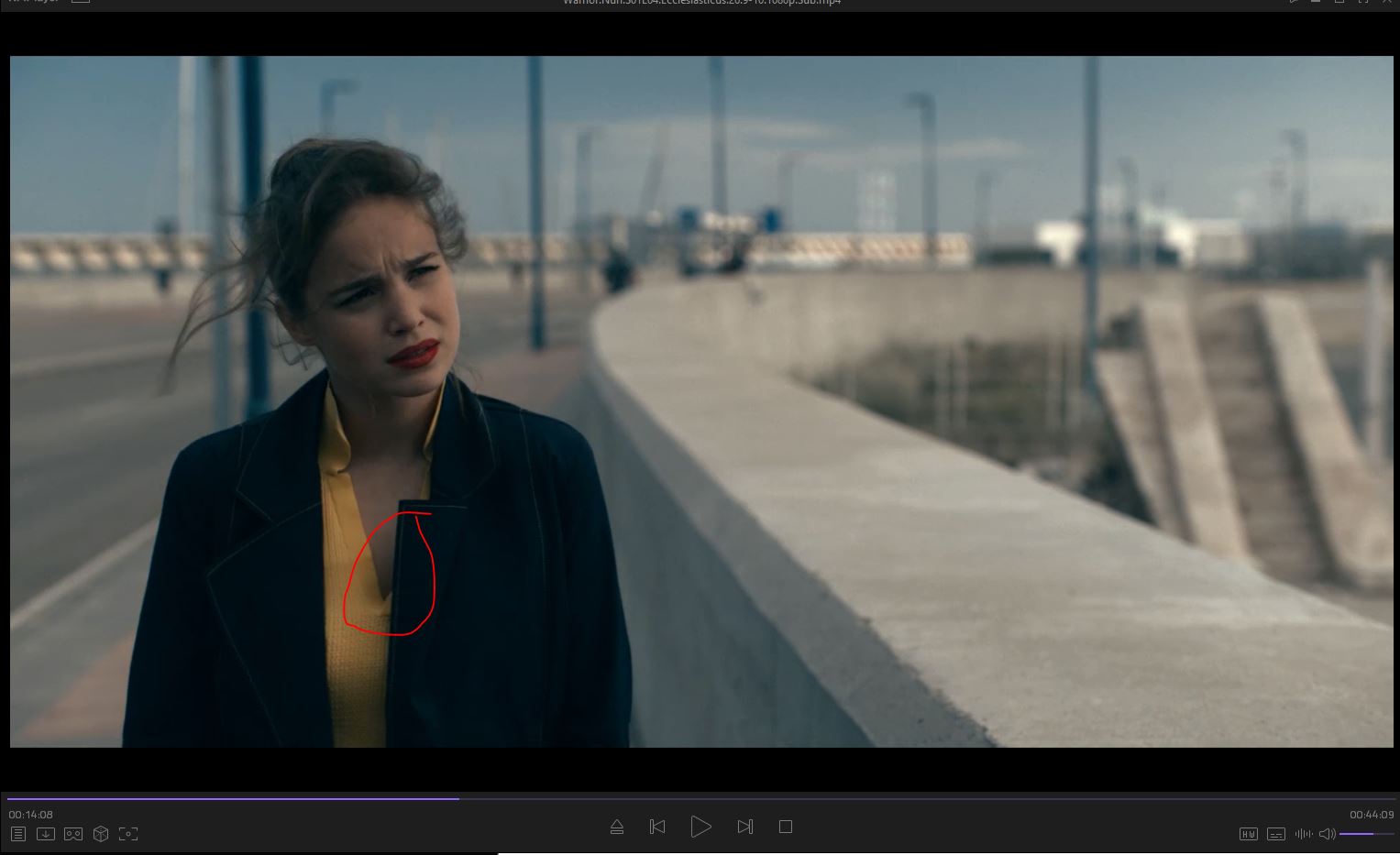Enable VR headset viewing mode
Screen dimensions: 1400x855
tap(73, 834)
